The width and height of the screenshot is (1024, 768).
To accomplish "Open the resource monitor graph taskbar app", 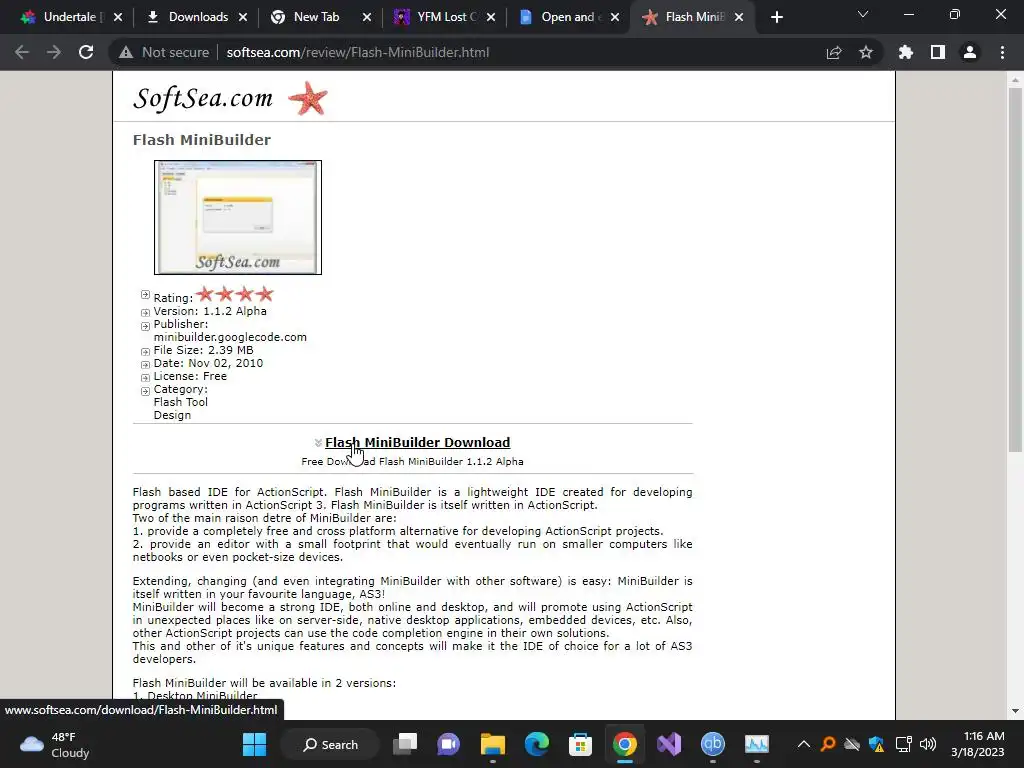I will coord(757,744).
